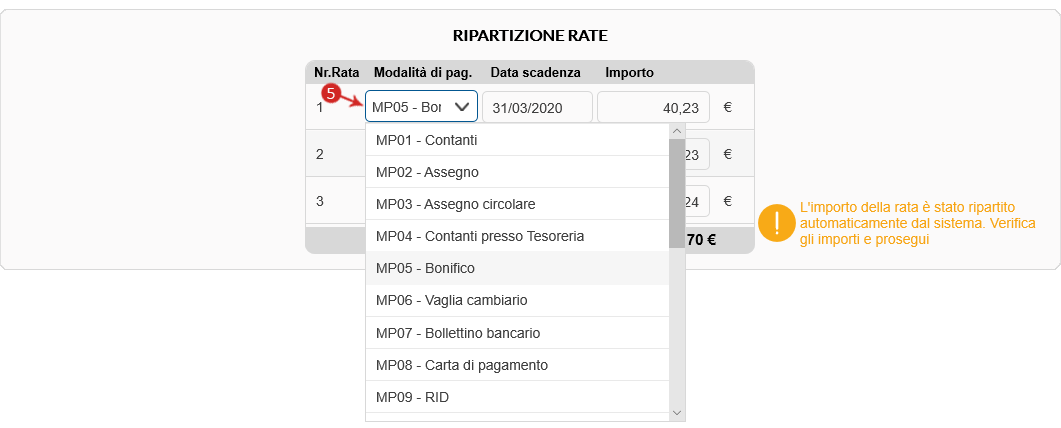Image resolution: width=1061 pixels, height=428 pixels.
Task: Select the highlighted MP05 - Bonifico option
Action: (x=518, y=268)
